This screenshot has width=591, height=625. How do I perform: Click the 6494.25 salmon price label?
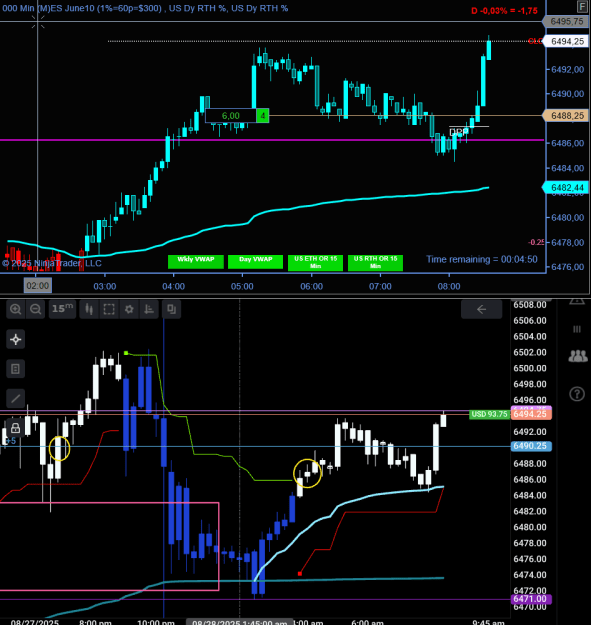pyautogui.click(x=531, y=415)
